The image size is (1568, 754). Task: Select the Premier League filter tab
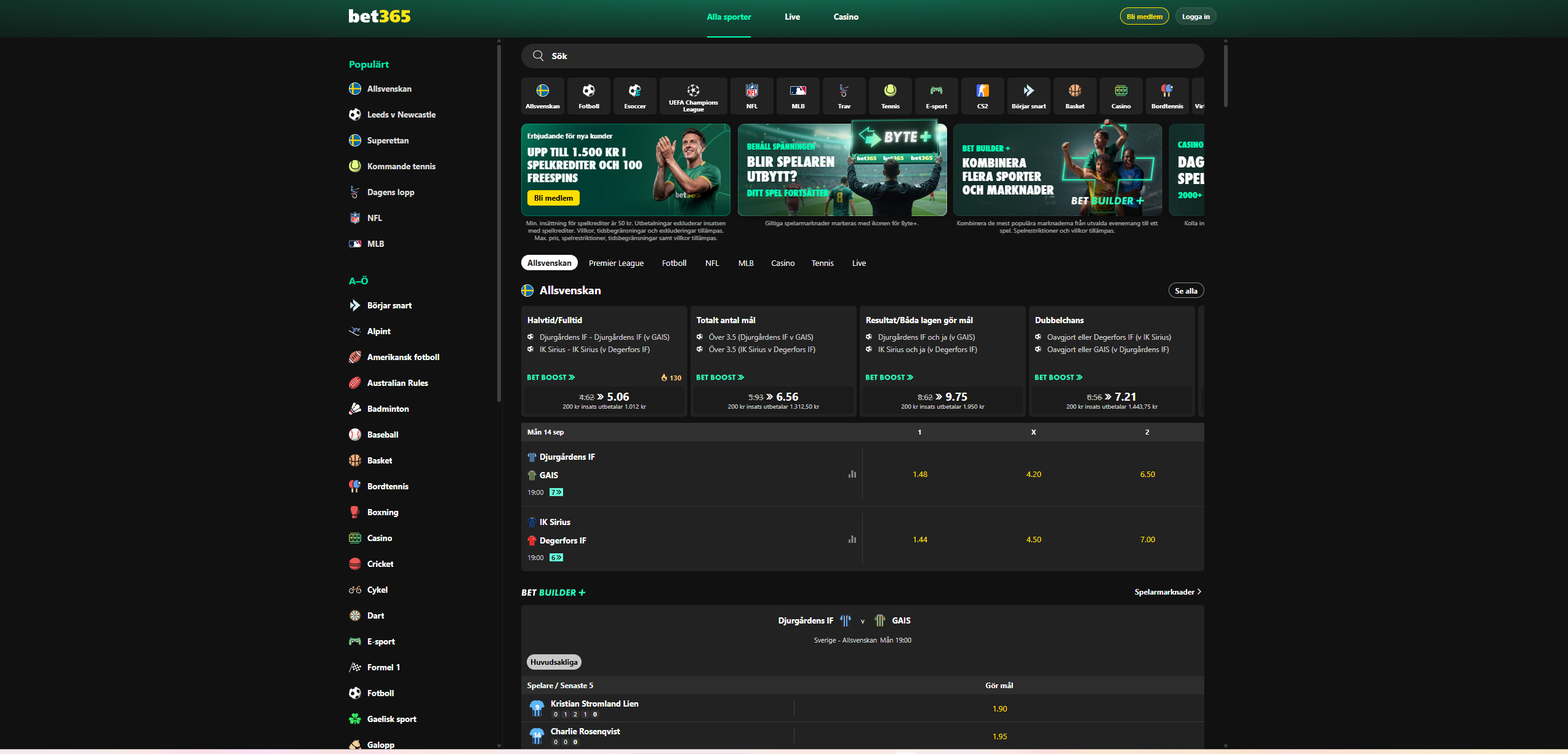click(616, 263)
